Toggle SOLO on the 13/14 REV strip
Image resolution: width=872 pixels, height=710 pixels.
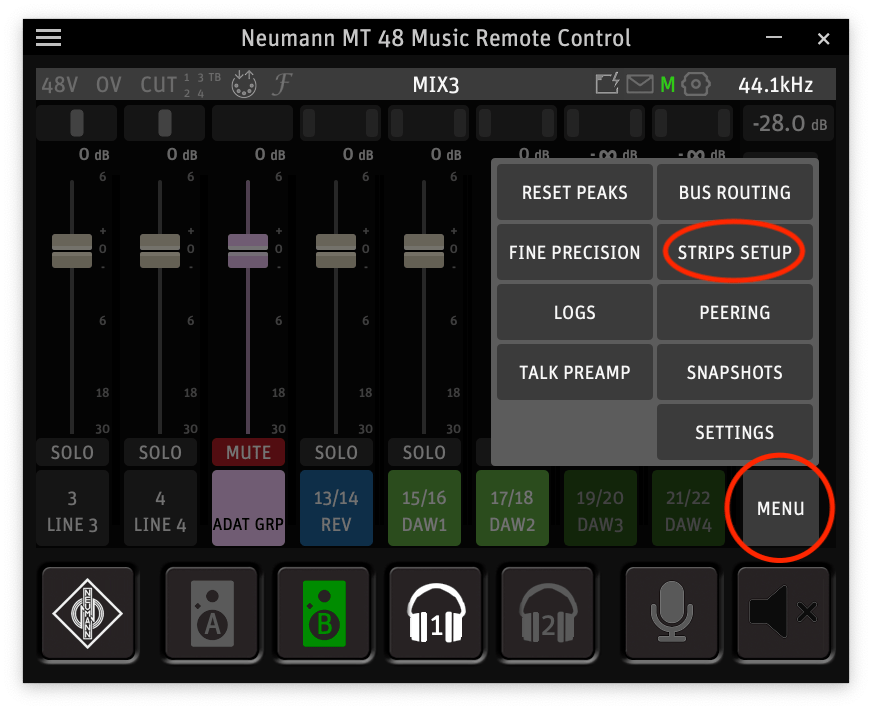[336, 452]
